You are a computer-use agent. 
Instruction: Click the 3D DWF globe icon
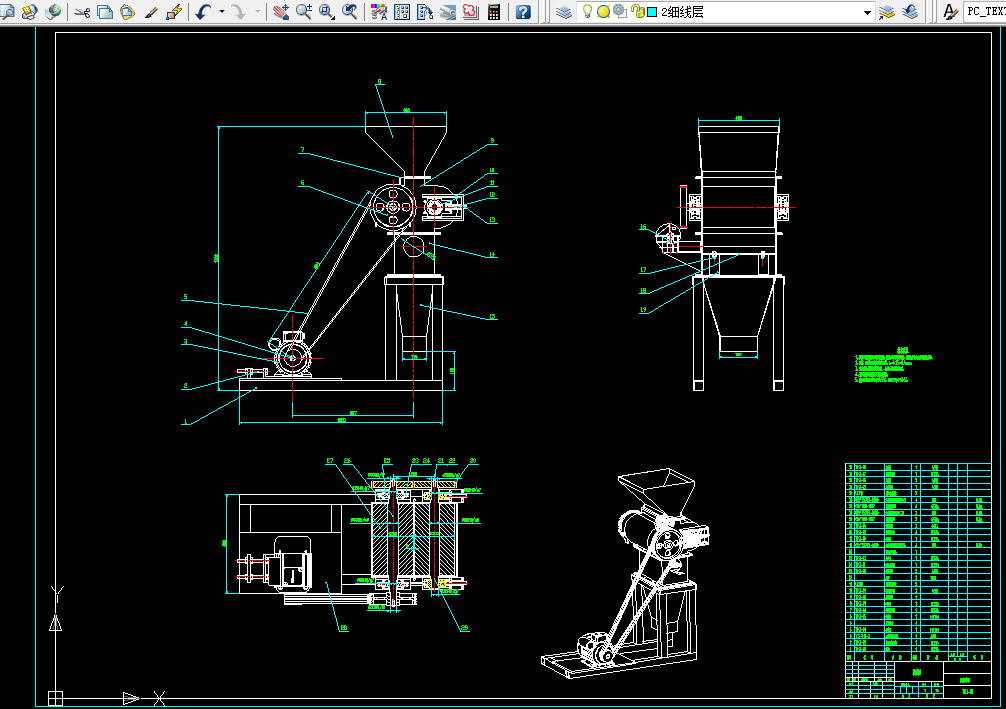tap(53, 12)
